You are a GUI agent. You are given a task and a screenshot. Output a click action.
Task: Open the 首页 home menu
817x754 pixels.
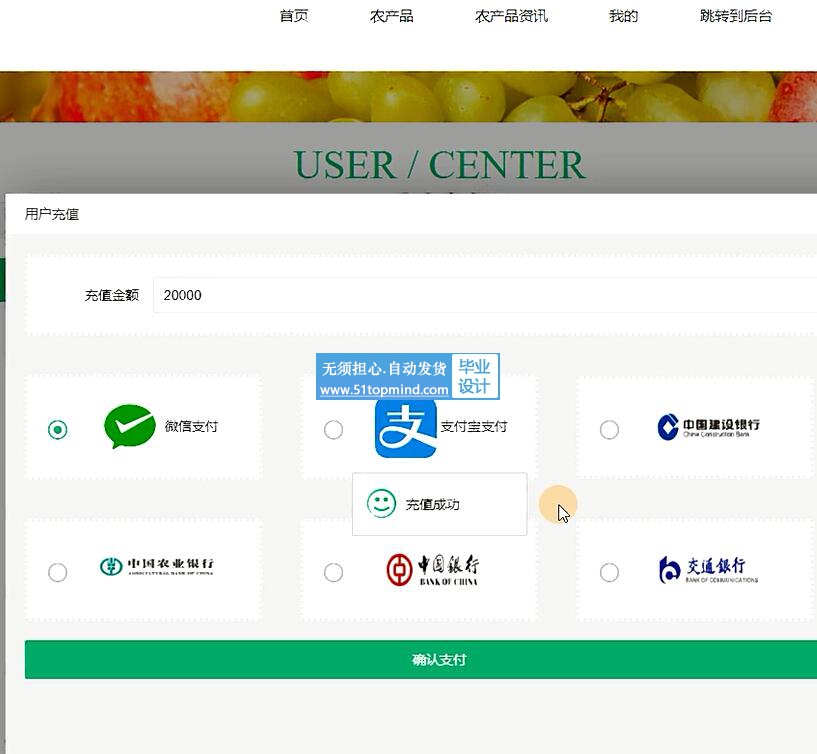(x=294, y=16)
